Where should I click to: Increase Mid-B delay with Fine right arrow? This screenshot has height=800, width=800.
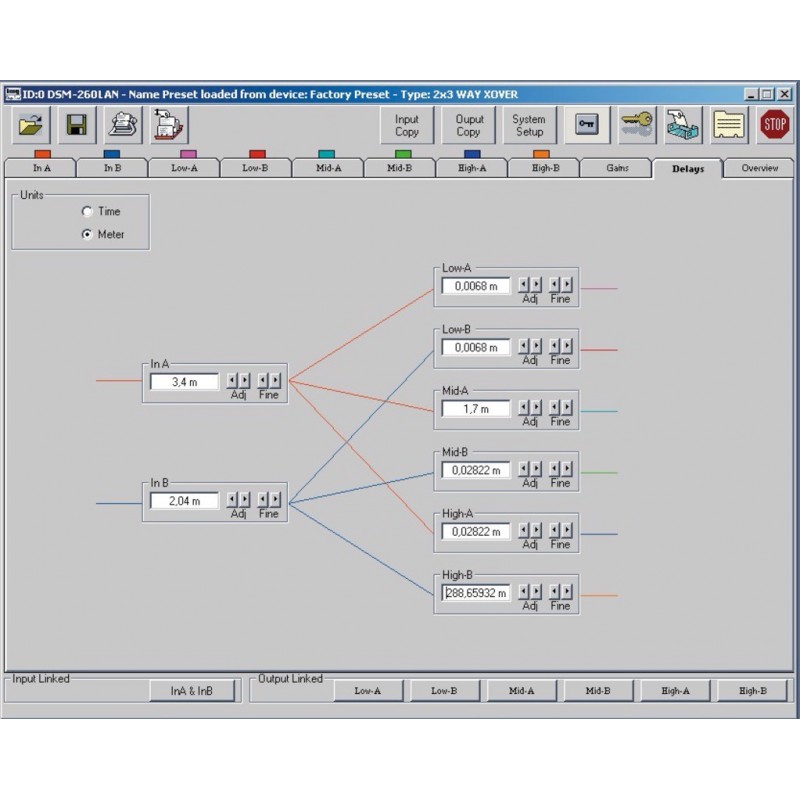tap(566, 469)
